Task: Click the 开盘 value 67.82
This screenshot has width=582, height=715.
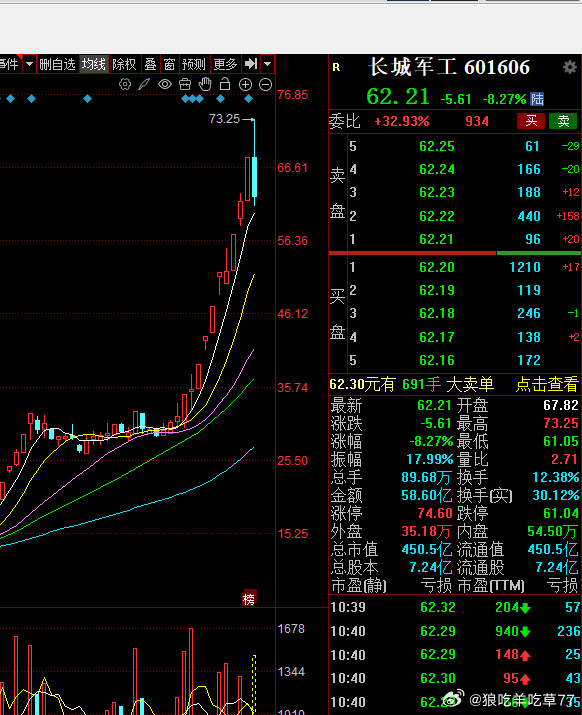Action: pos(561,405)
